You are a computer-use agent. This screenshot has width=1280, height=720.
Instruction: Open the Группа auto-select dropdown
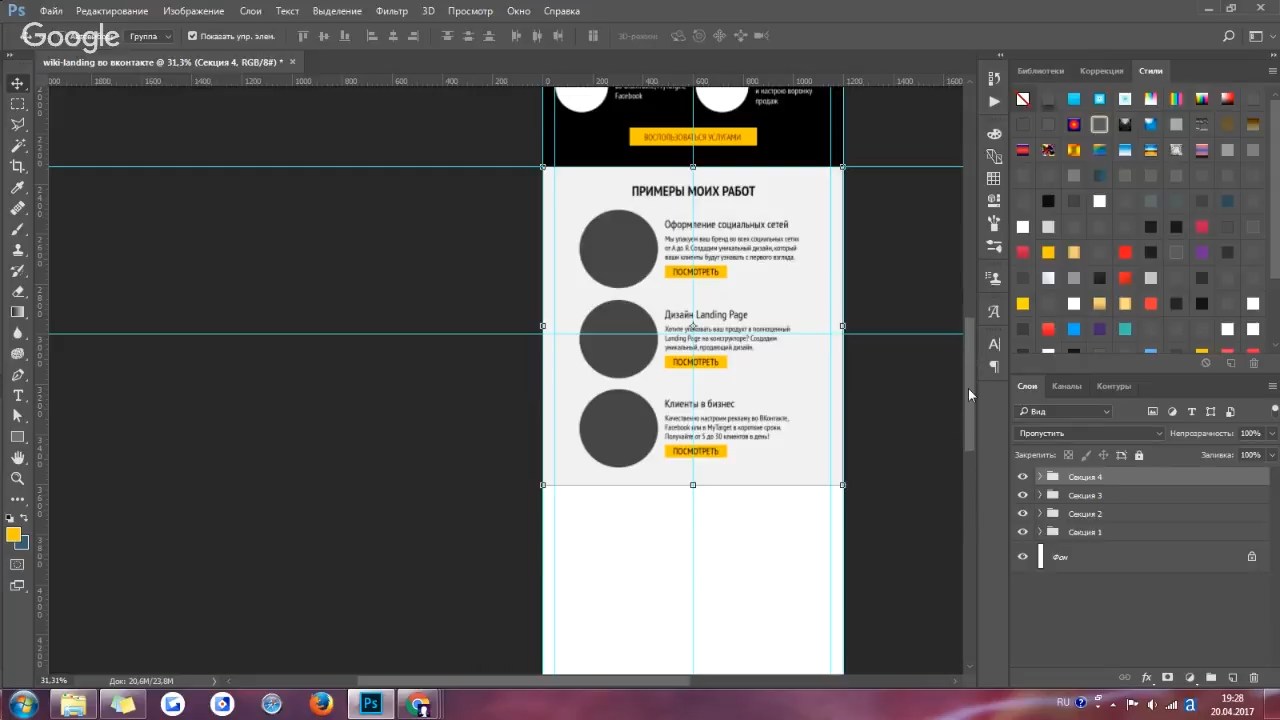150,36
